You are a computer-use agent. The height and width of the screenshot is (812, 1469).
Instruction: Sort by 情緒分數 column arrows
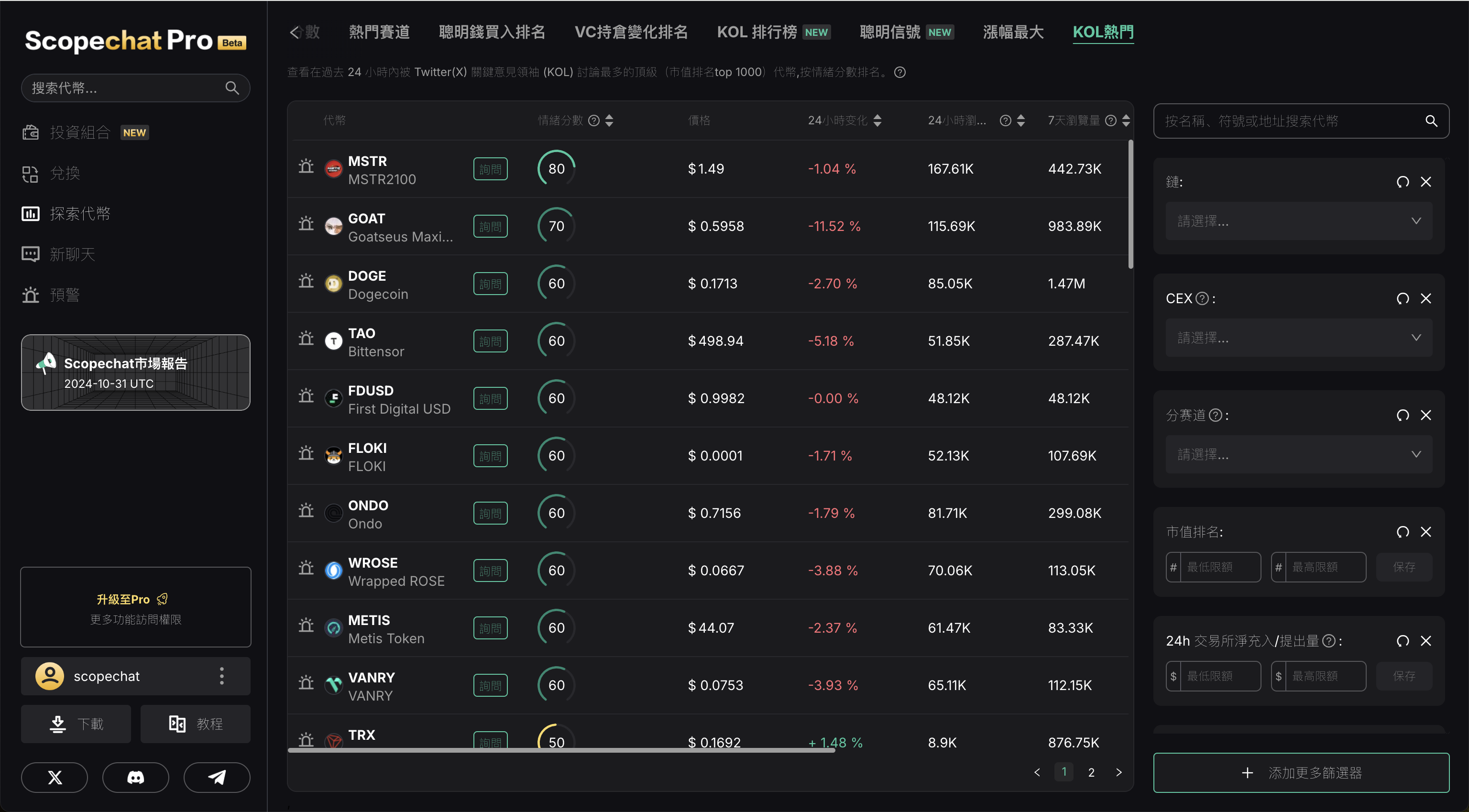point(609,121)
